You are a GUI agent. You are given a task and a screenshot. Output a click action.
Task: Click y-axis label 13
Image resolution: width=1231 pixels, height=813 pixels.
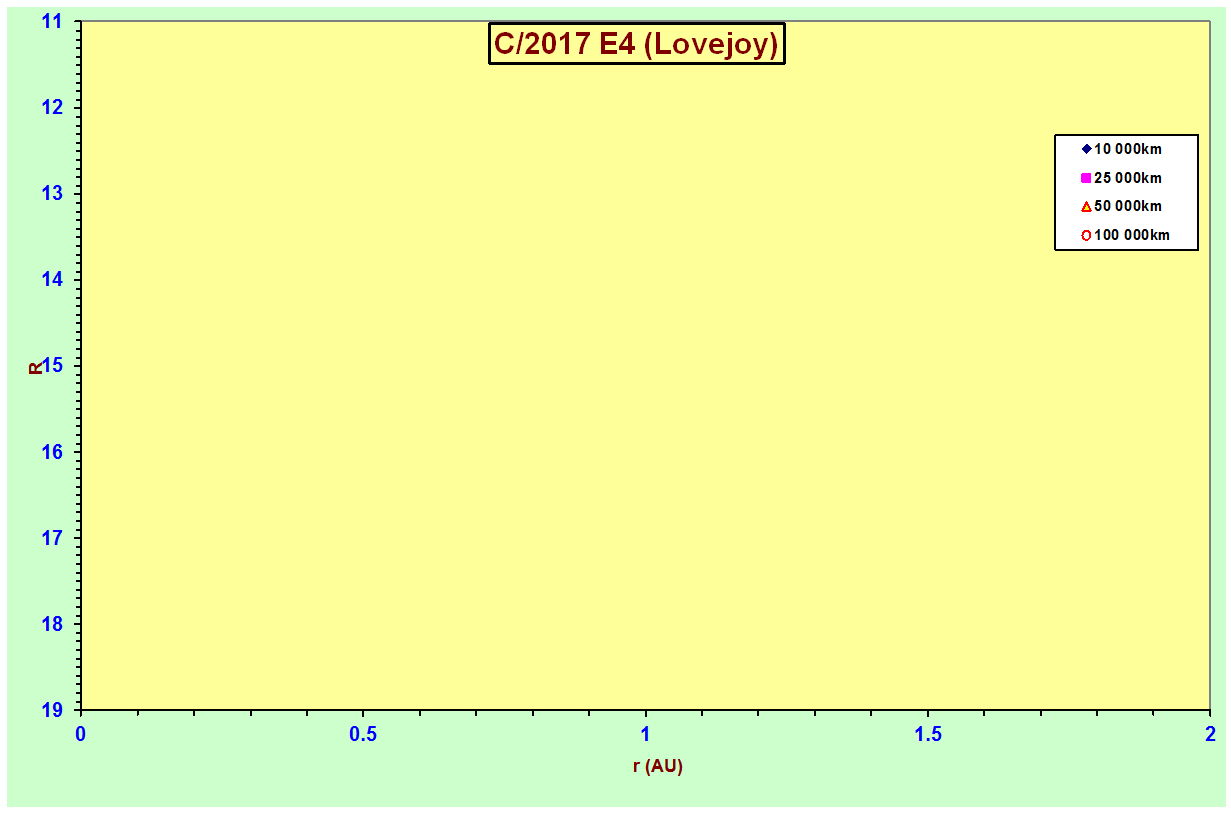point(54,193)
